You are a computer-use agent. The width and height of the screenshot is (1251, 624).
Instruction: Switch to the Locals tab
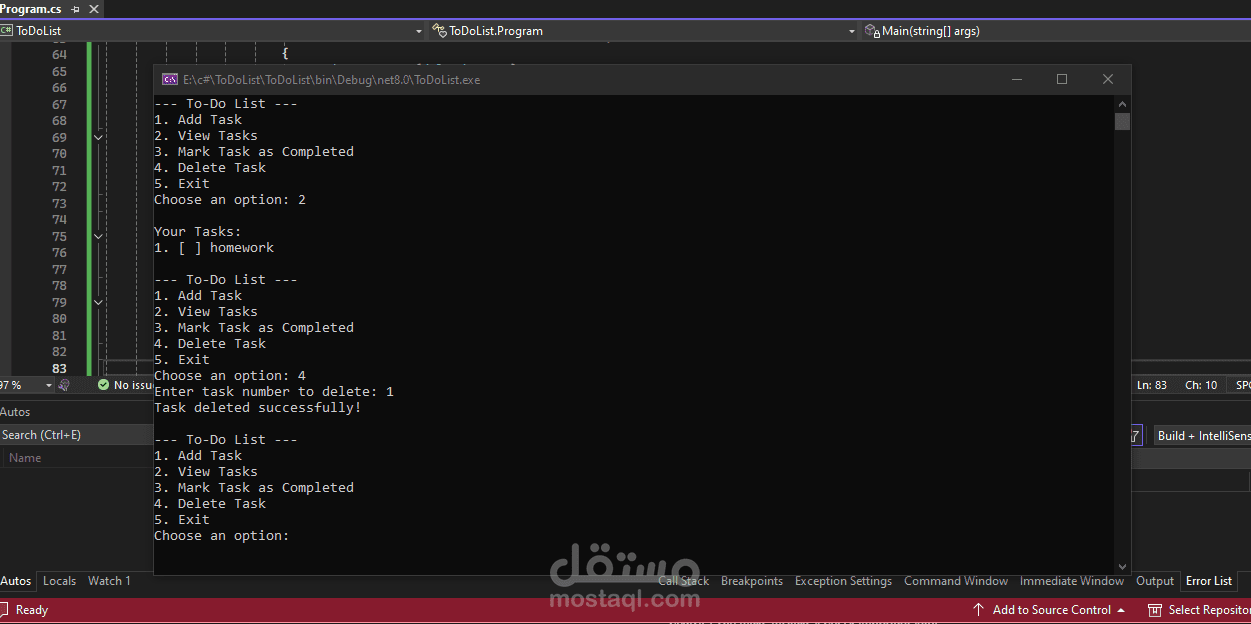59,581
